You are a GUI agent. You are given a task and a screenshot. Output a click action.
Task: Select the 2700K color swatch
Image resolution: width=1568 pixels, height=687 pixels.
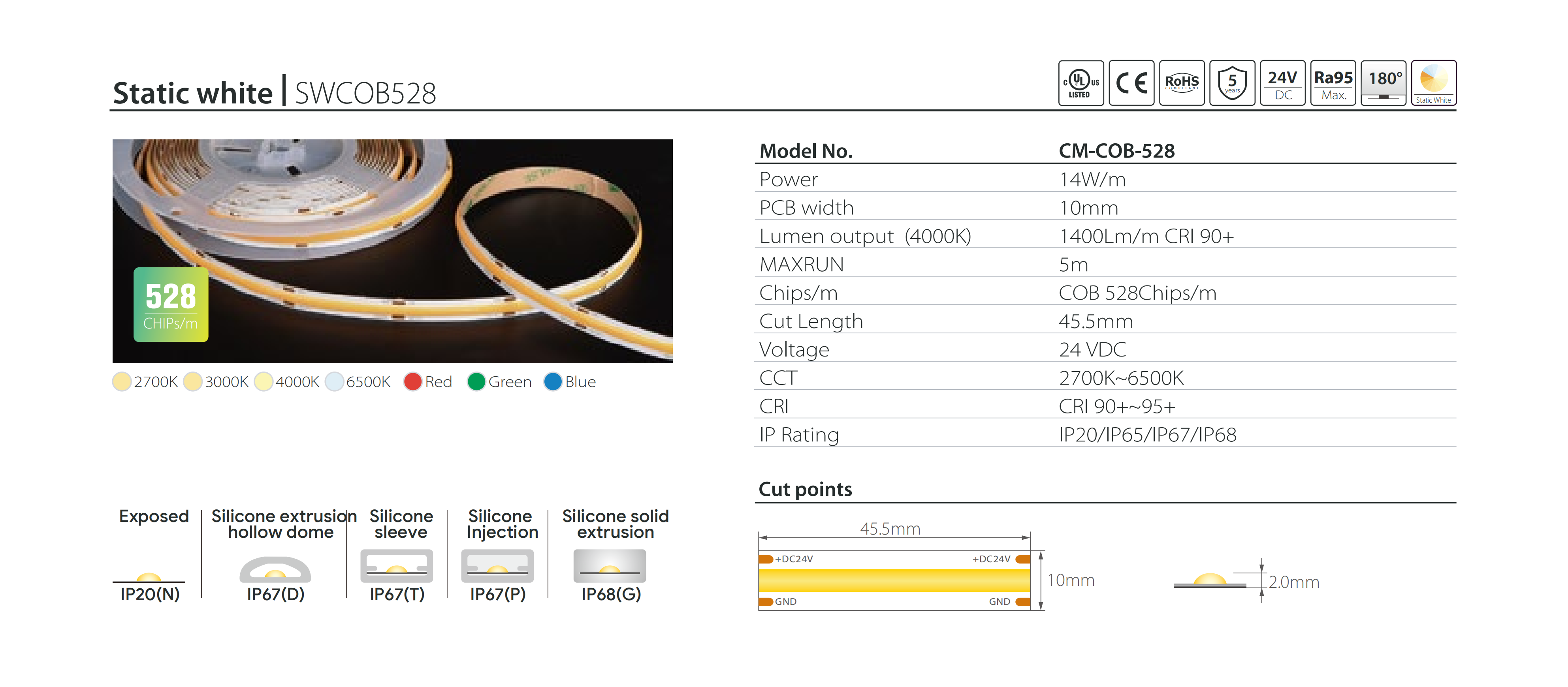point(122,381)
